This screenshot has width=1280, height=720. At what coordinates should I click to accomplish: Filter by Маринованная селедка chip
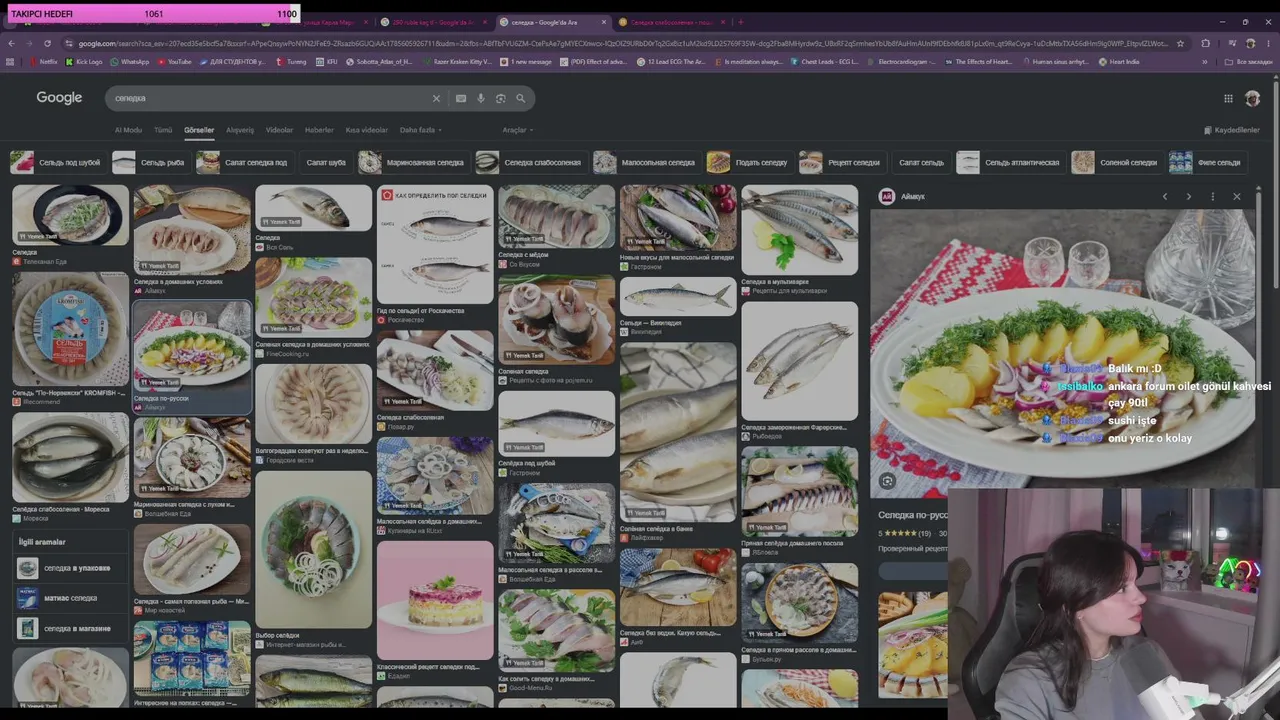click(x=414, y=162)
